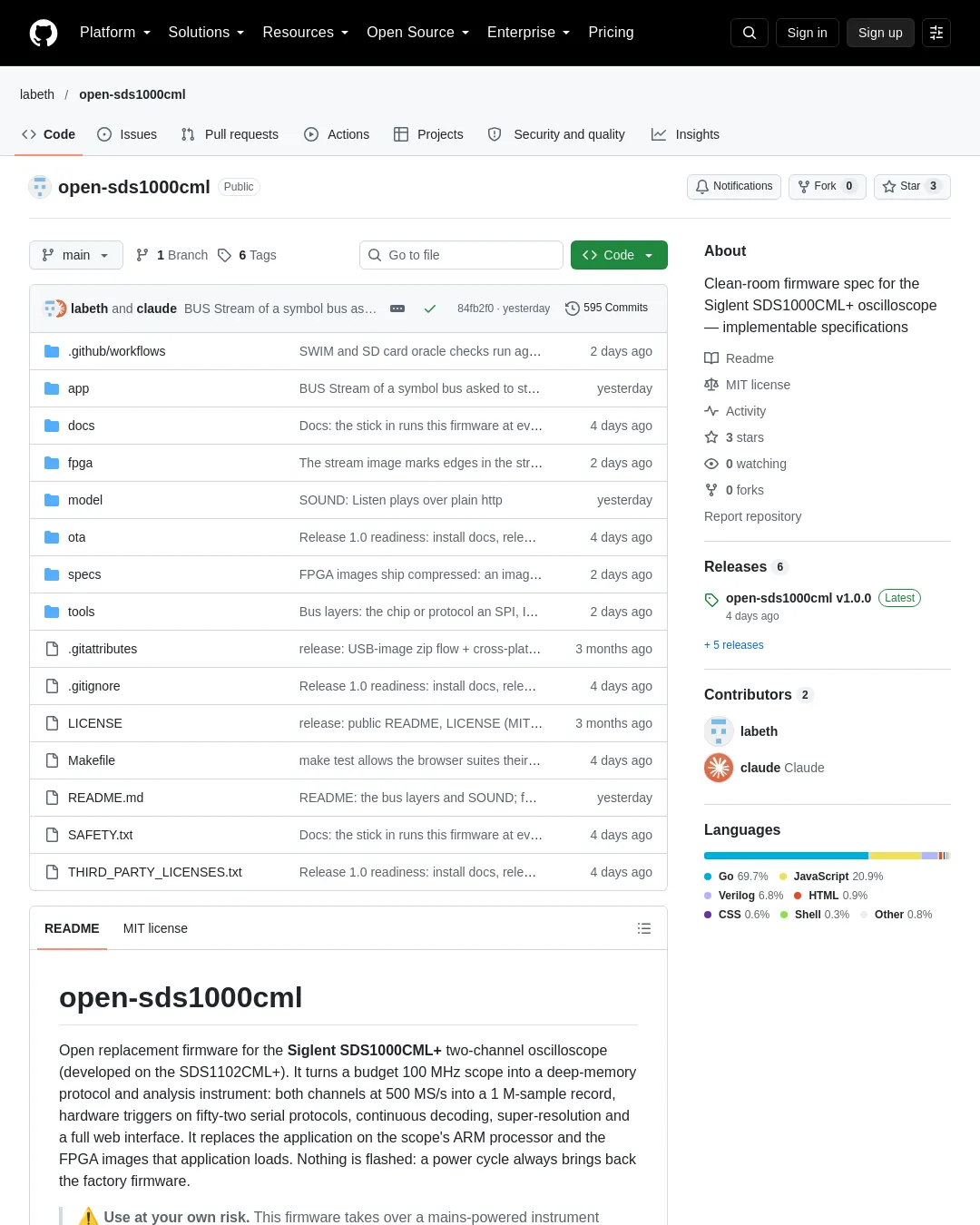980x1225 pixels.
Task: Open the Platform dropdown menu
Action: 115,33
